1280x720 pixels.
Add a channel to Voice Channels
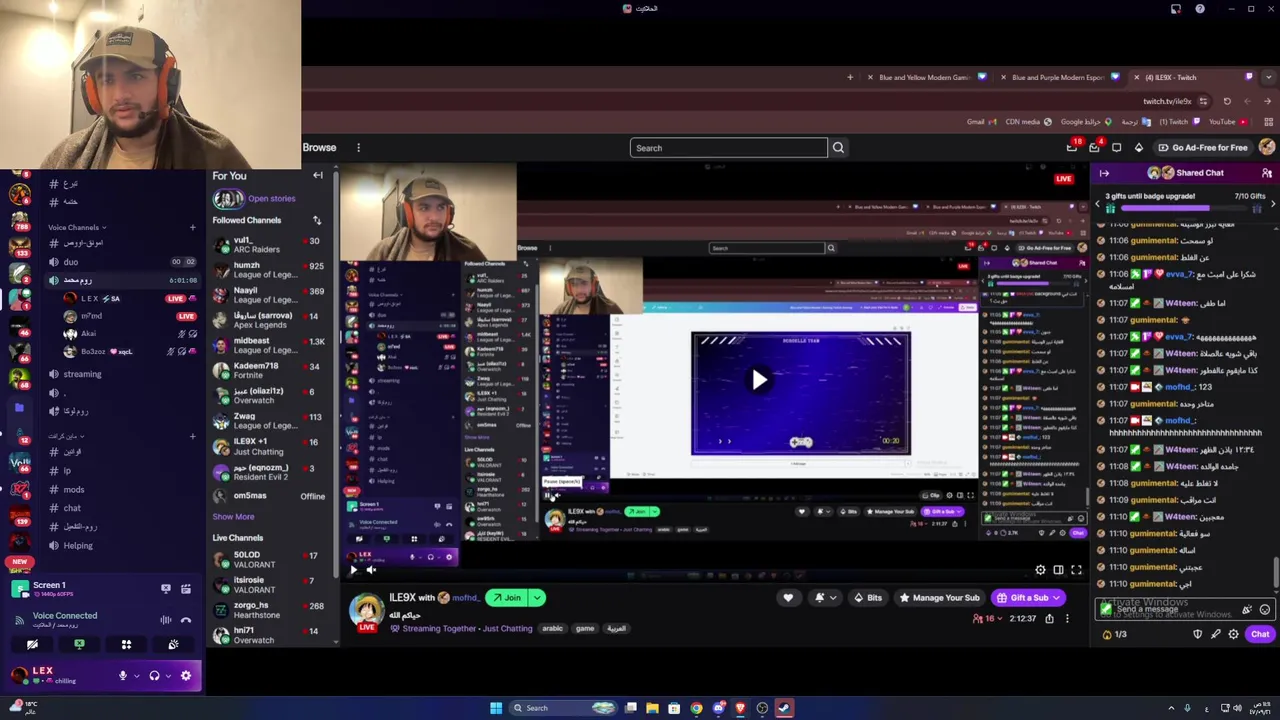tap(193, 227)
